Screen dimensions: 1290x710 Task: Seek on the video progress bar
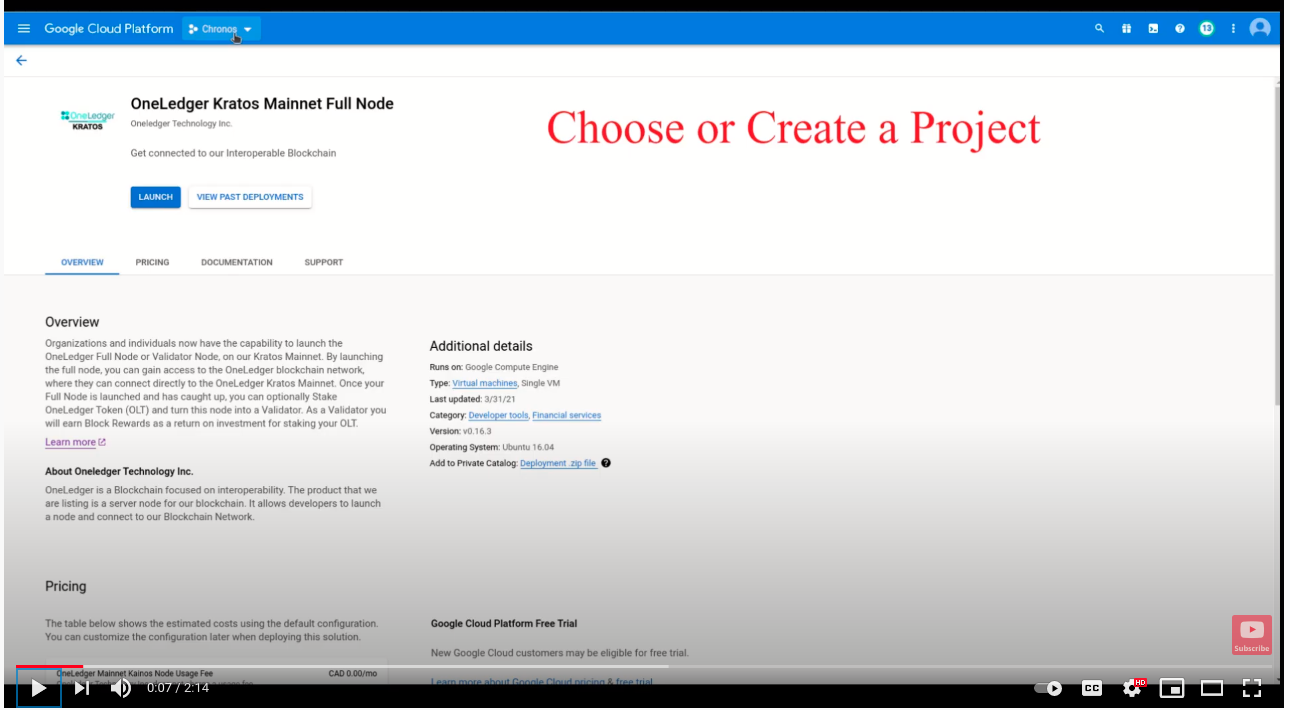pos(644,666)
